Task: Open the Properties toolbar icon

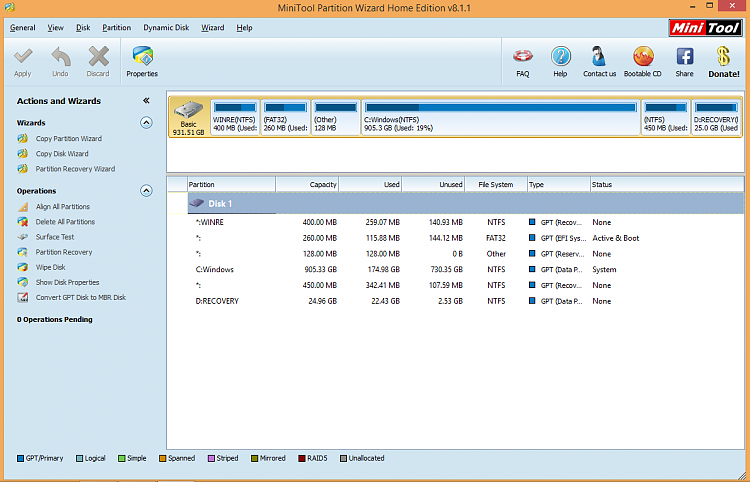Action: [143, 57]
